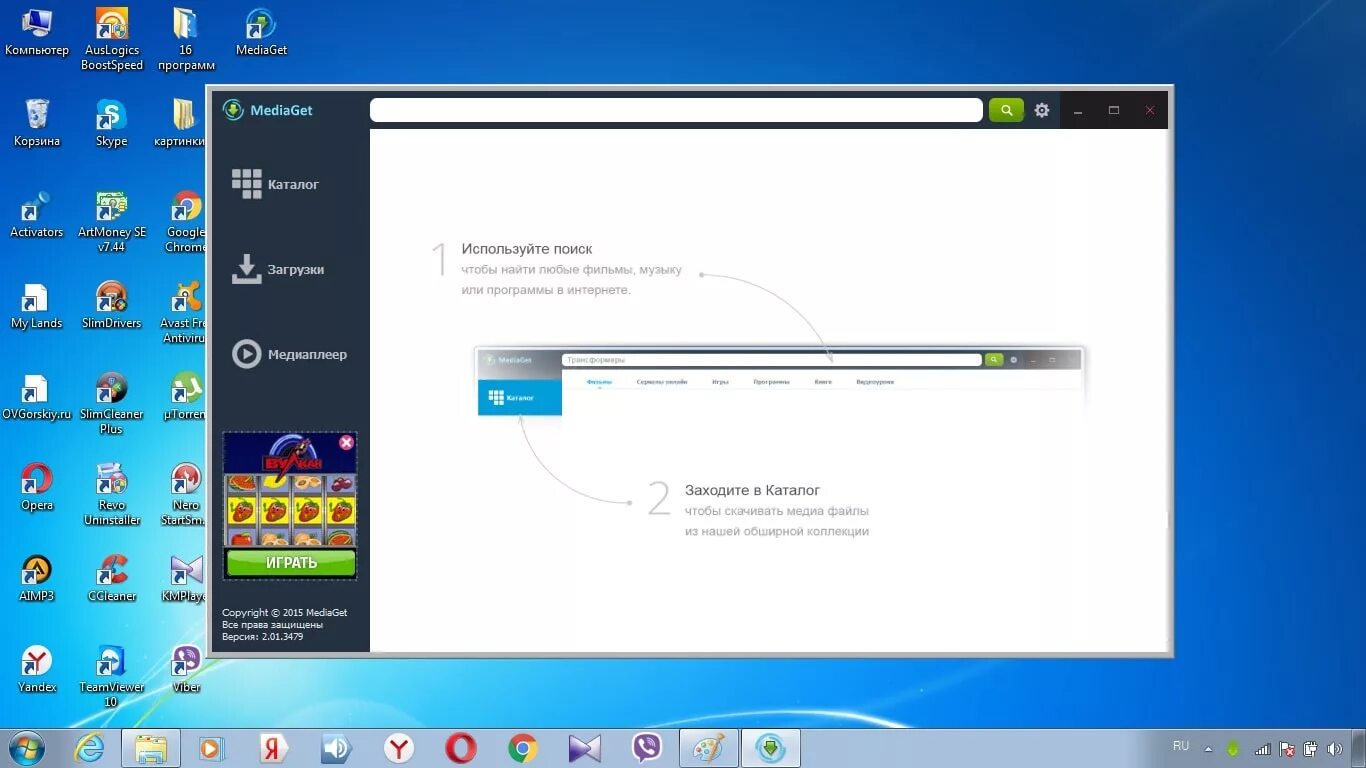The height and width of the screenshot is (768, 1366).
Task: Open the volume control in tray
Action: (1334, 748)
